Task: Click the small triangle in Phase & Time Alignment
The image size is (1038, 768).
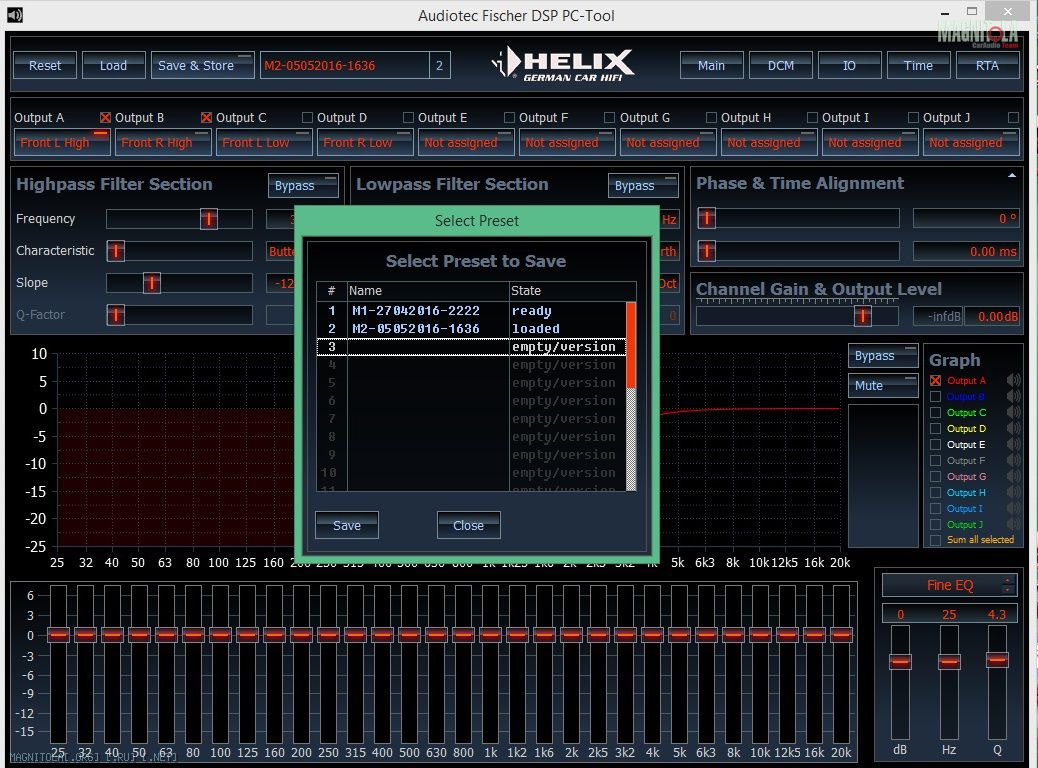Action: point(1012,175)
